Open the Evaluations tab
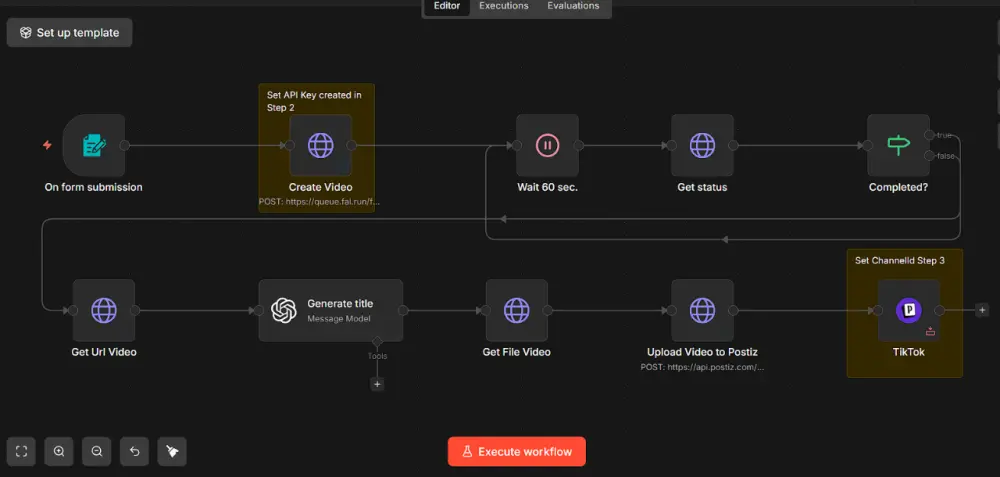1000x477 pixels. pyautogui.click(x=573, y=6)
